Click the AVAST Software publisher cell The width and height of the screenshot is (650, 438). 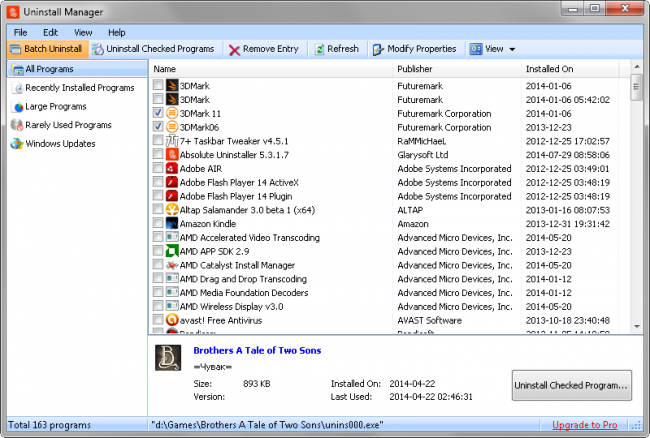point(429,320)
